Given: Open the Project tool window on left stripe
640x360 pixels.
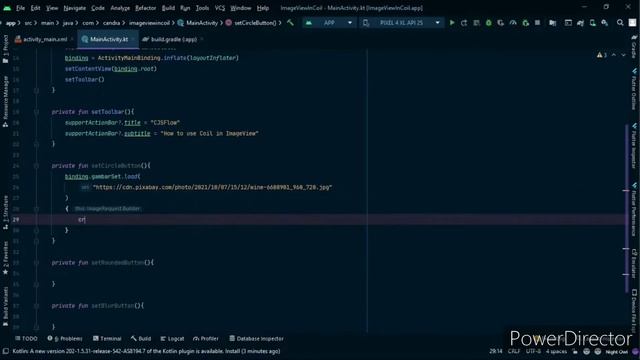Looking at the screenshot, I should [5, 48].
